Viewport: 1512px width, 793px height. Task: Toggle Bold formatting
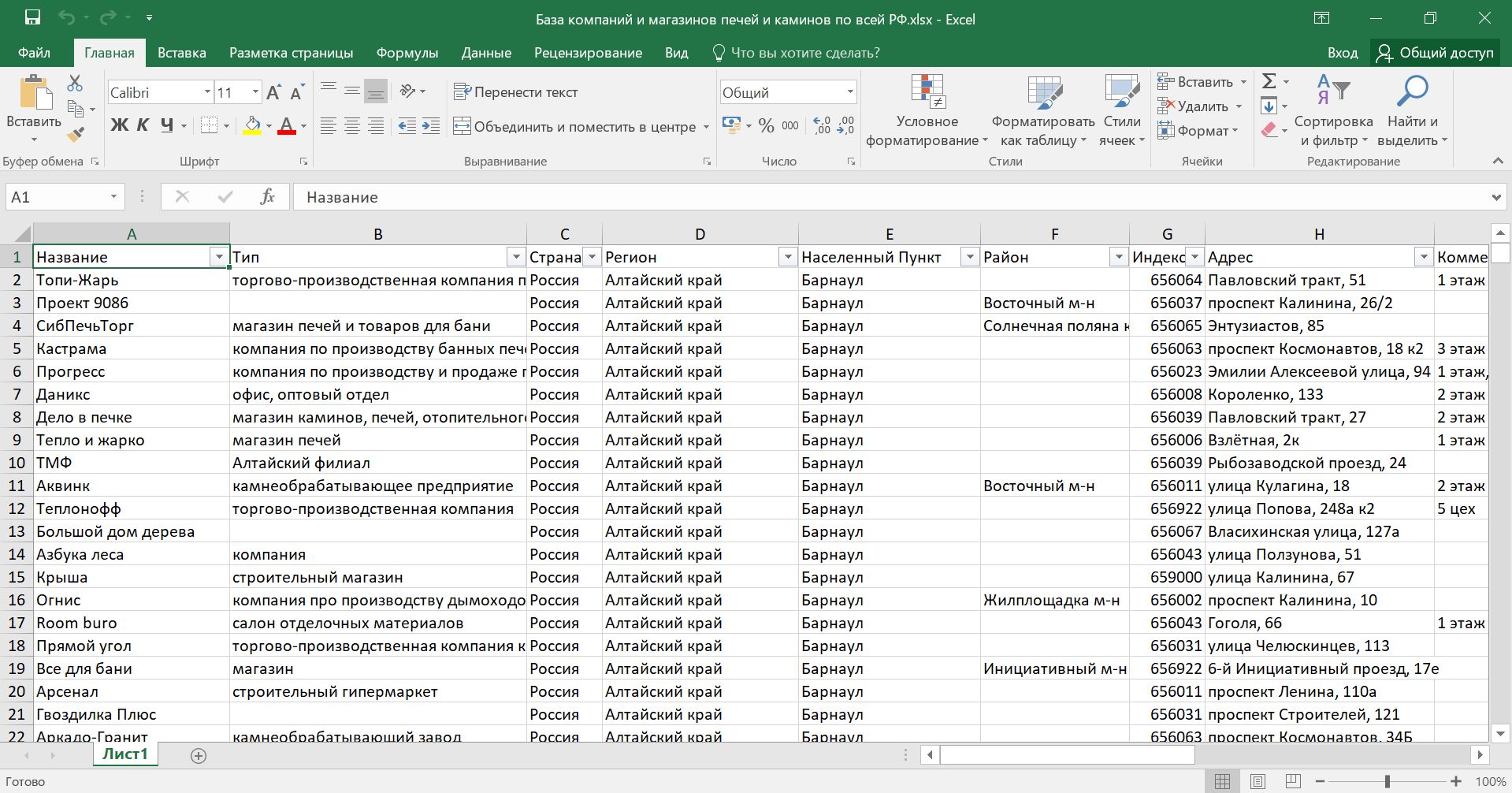(x=119, y=125)
